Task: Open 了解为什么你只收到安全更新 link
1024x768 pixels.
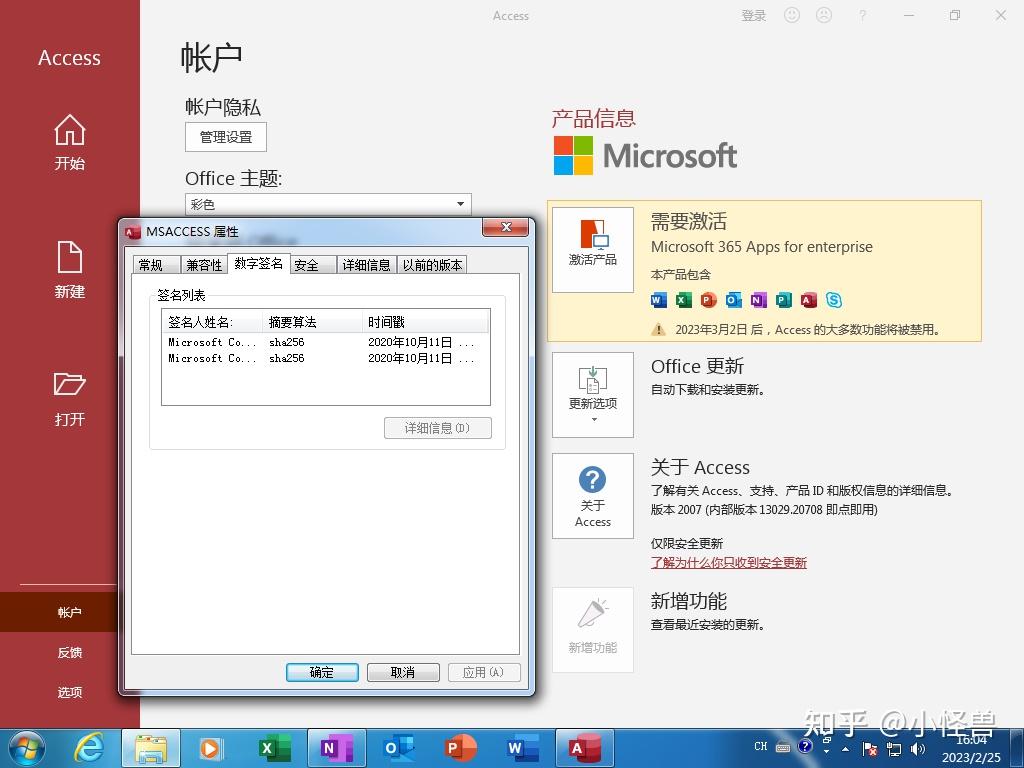Action: click(x=729, y=563)
